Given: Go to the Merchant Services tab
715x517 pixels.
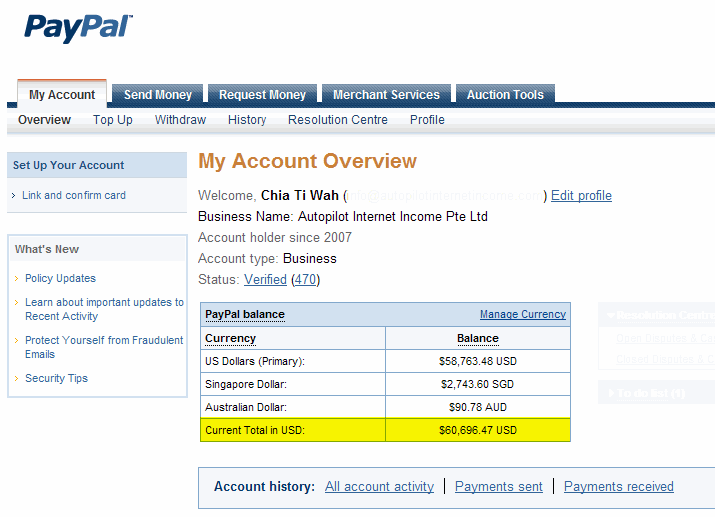Looking at the screenshot, I should point(386,94).
